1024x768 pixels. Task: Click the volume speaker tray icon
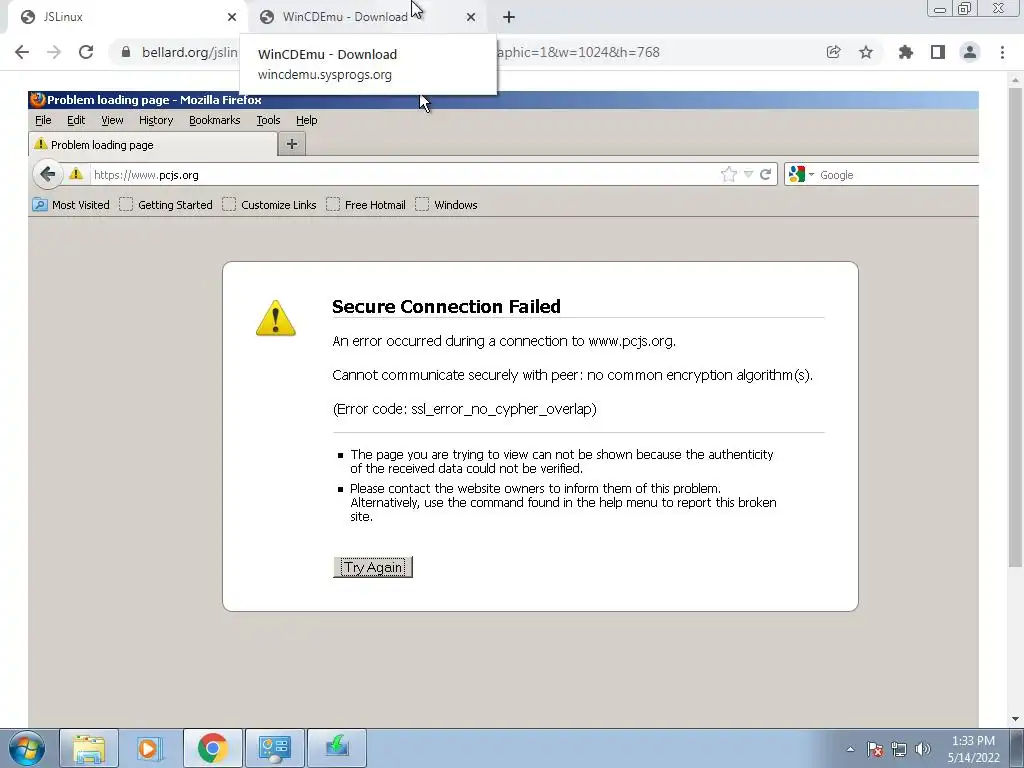coord(923,749)
